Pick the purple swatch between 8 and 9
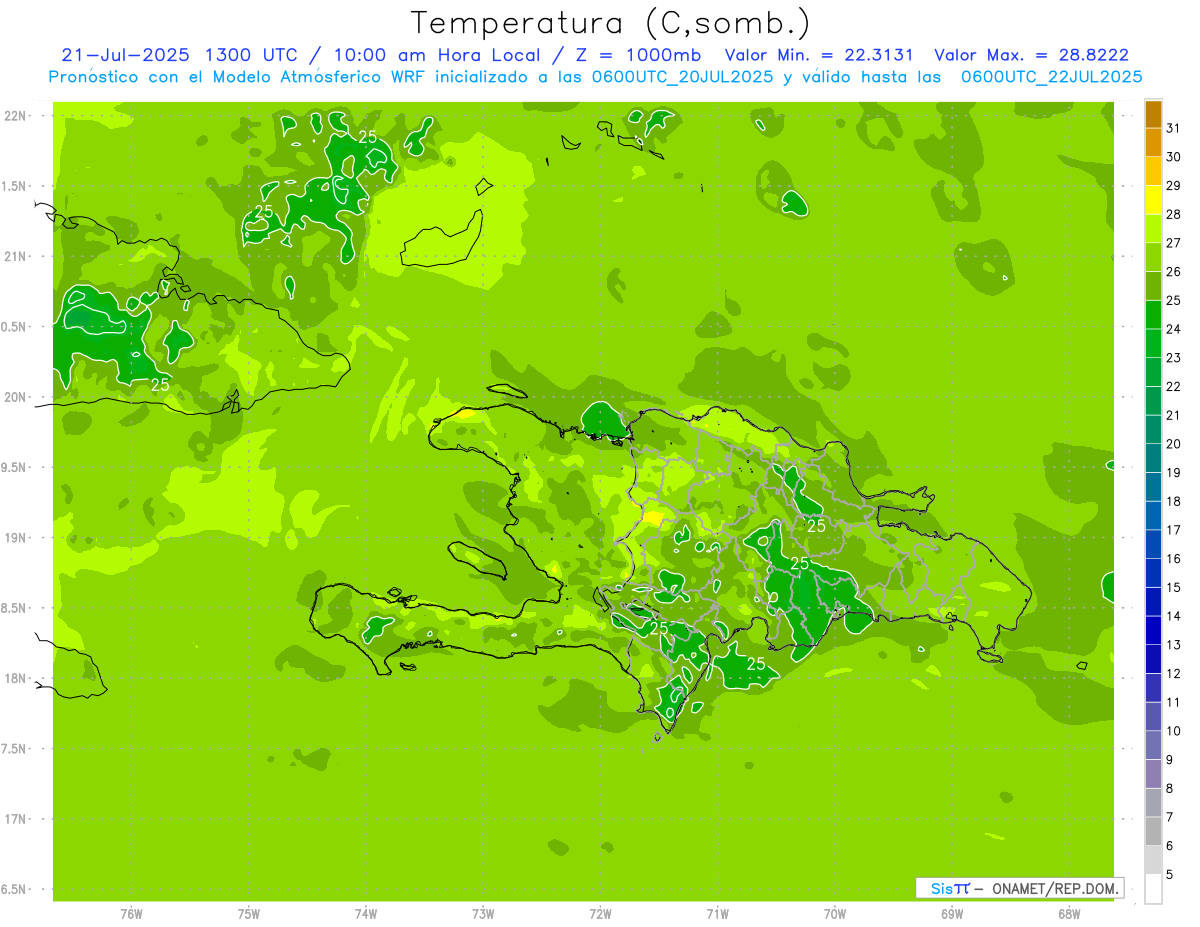This screenshot has height=927, width=1200. tap(1153, 774)
